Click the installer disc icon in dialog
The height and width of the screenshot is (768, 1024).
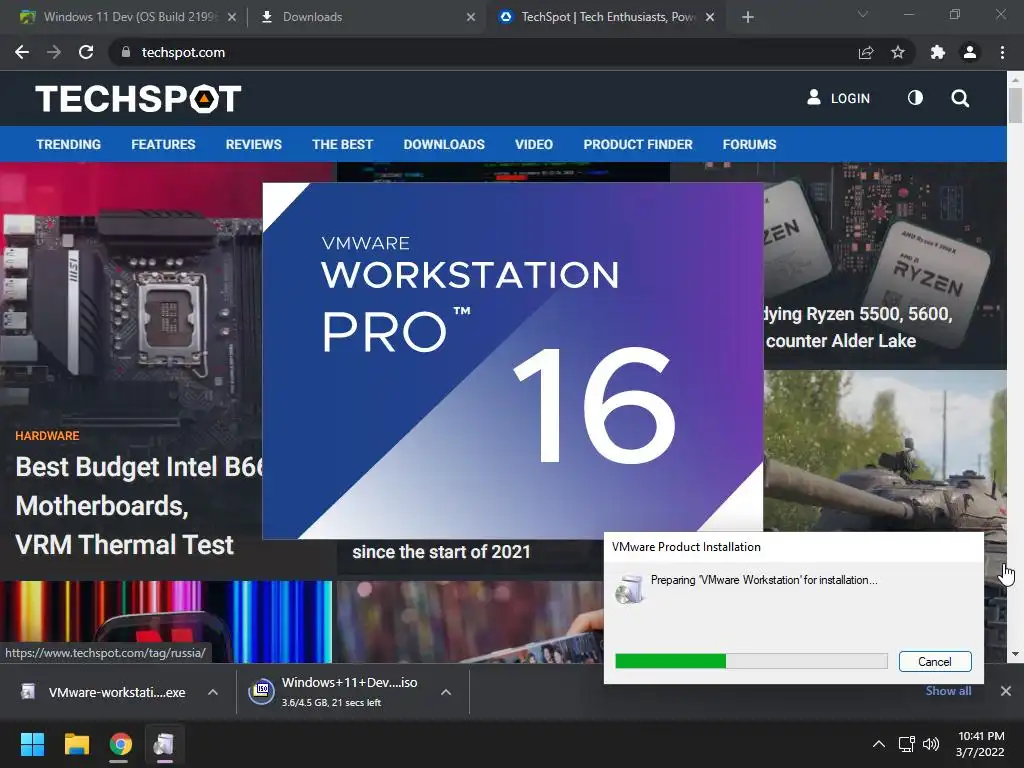tap(630, 588)
